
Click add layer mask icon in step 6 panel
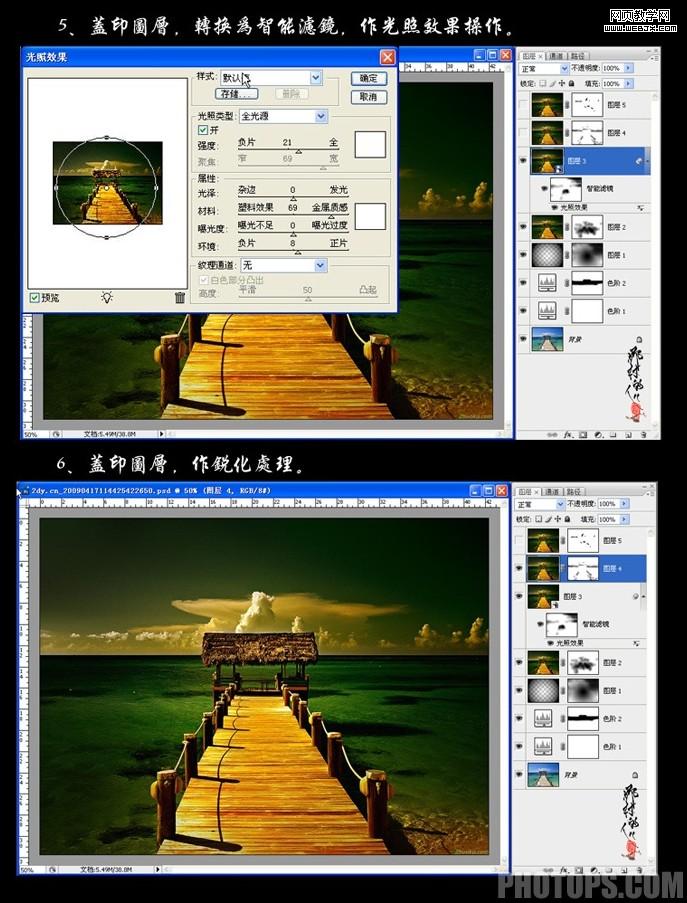point(579,870)
